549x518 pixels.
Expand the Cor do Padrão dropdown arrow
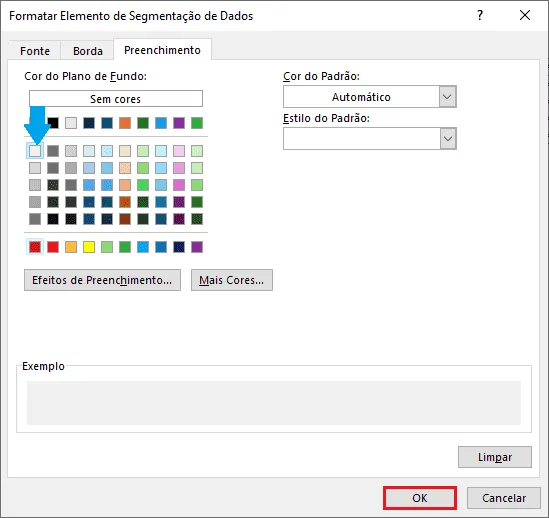[x=447, y=97]
